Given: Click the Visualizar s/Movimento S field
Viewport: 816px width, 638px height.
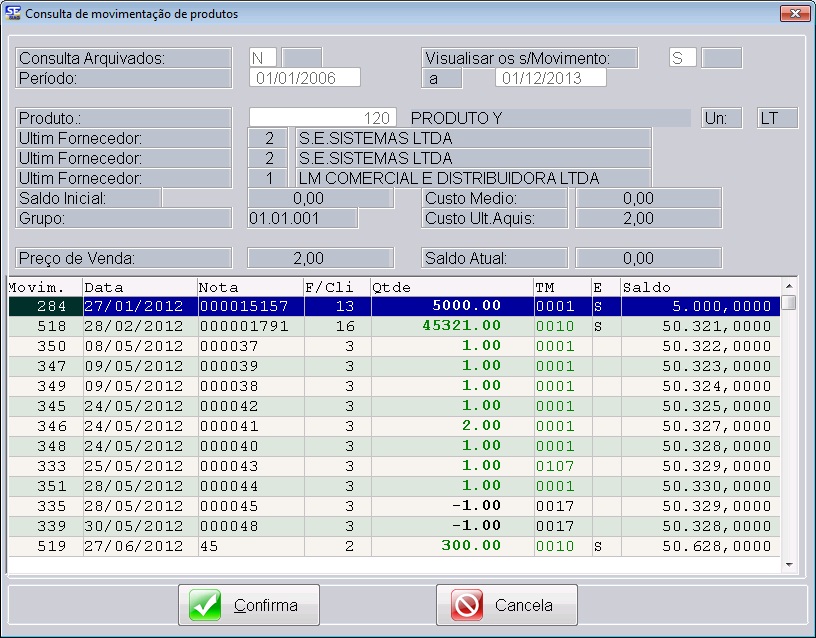Looking at the screenshot, I should 683,58.
